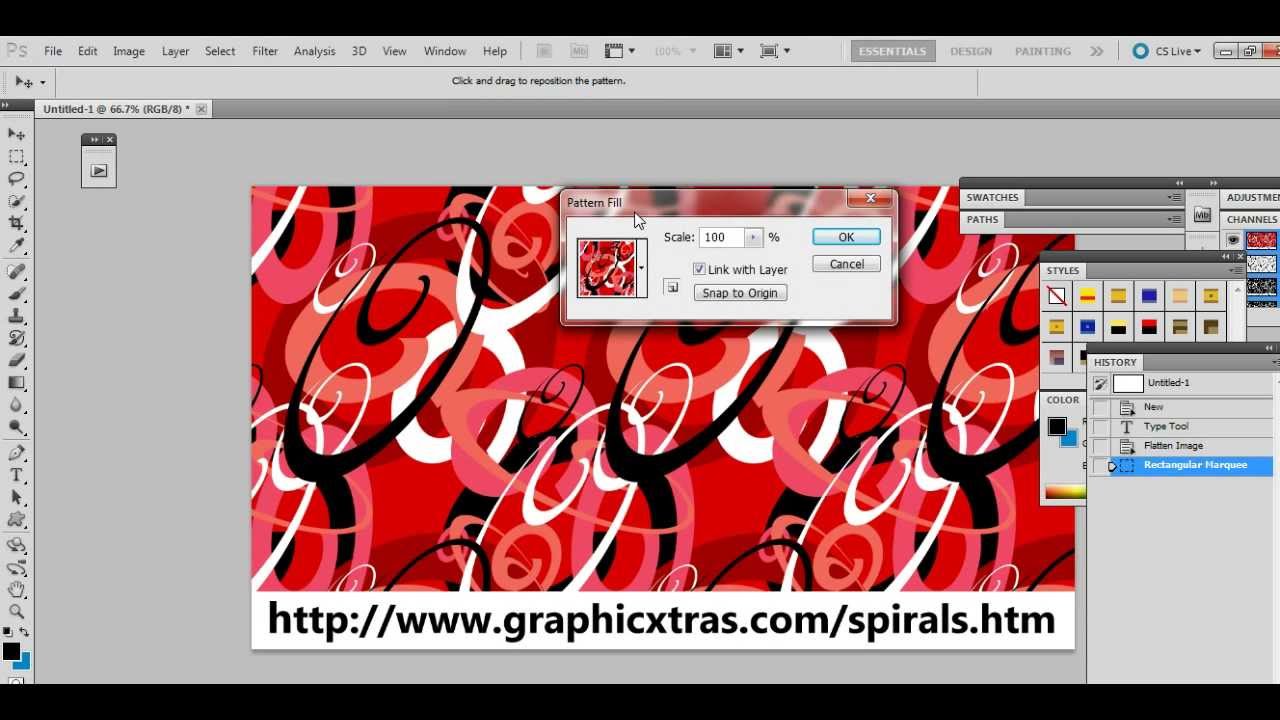Select the Spot Healing Brush tool
The width and height of the screenshot is (1280, 720).
16,271
